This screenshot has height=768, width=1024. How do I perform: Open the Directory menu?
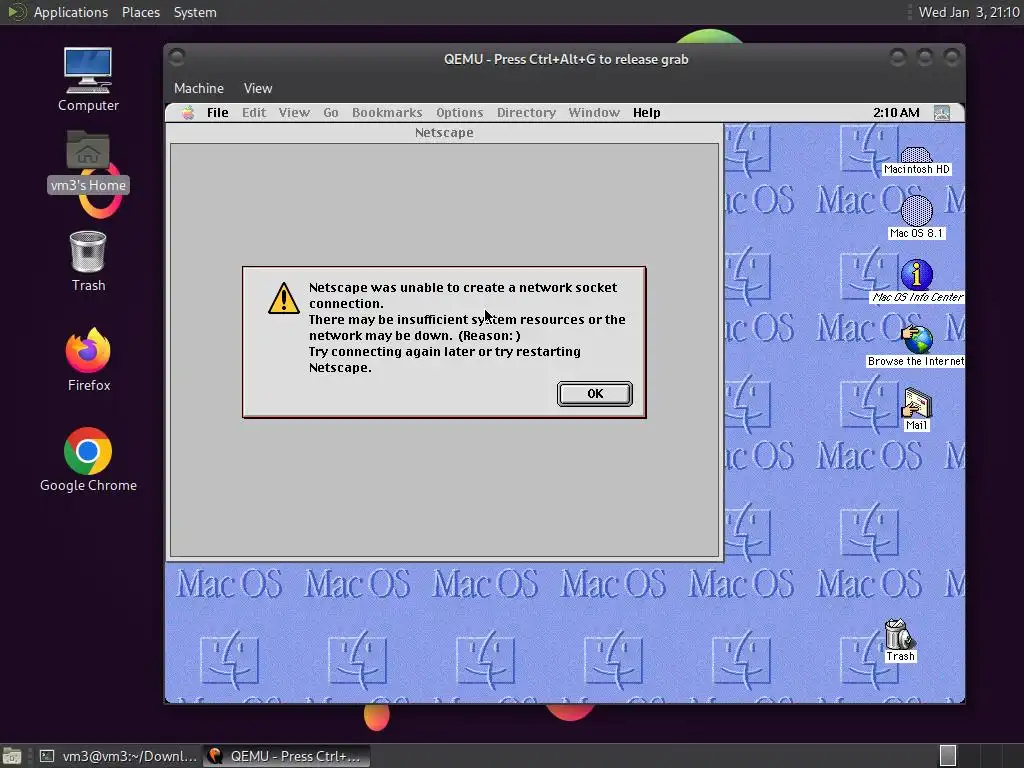click(x=526, y=112)
